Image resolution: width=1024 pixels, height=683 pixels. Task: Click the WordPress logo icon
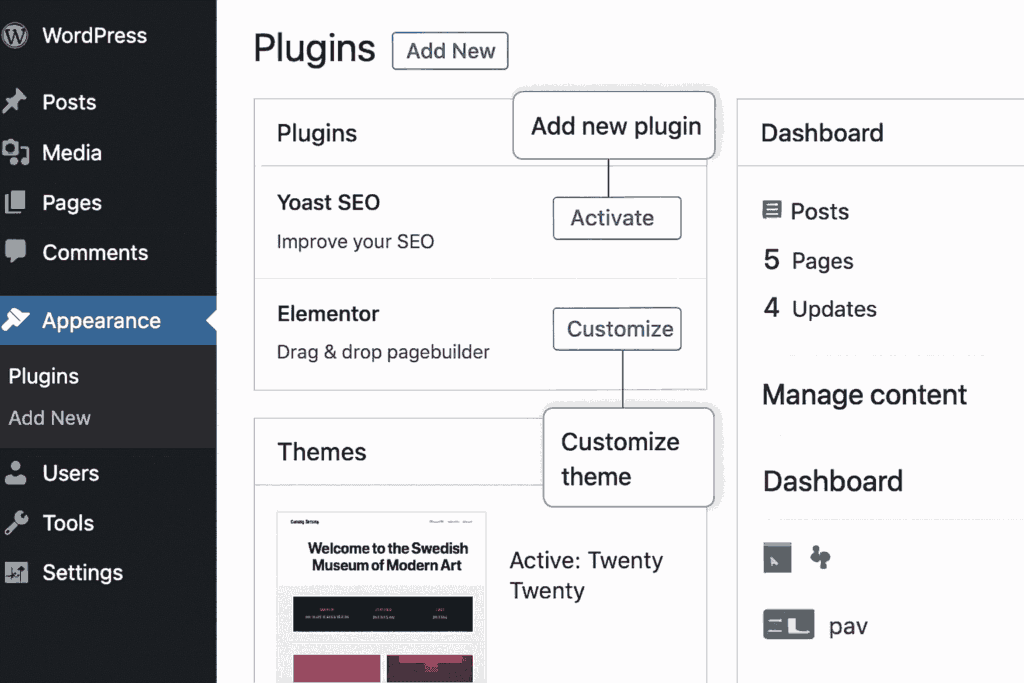click(x=14, y=36)
